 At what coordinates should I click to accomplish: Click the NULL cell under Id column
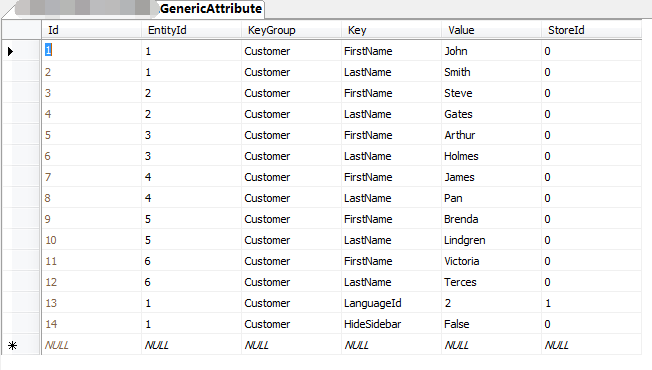[x=91, y=345]
